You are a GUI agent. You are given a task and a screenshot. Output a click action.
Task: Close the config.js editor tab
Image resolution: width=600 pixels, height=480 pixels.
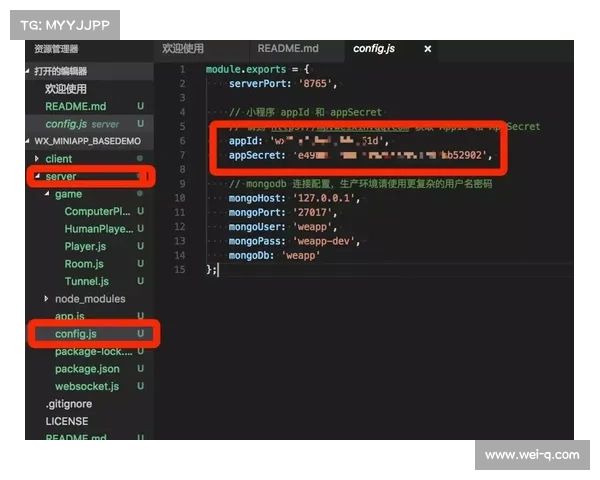tap(428, 48)
